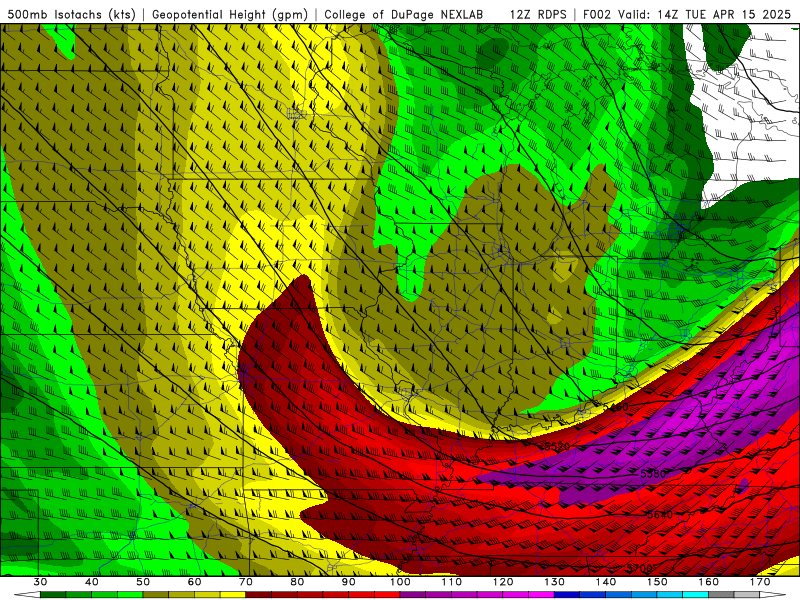This screenshot has height=600, width=800.
Task: Select the magenta 125-130 kt legend swatch
Action: click(x=542, y=595)
